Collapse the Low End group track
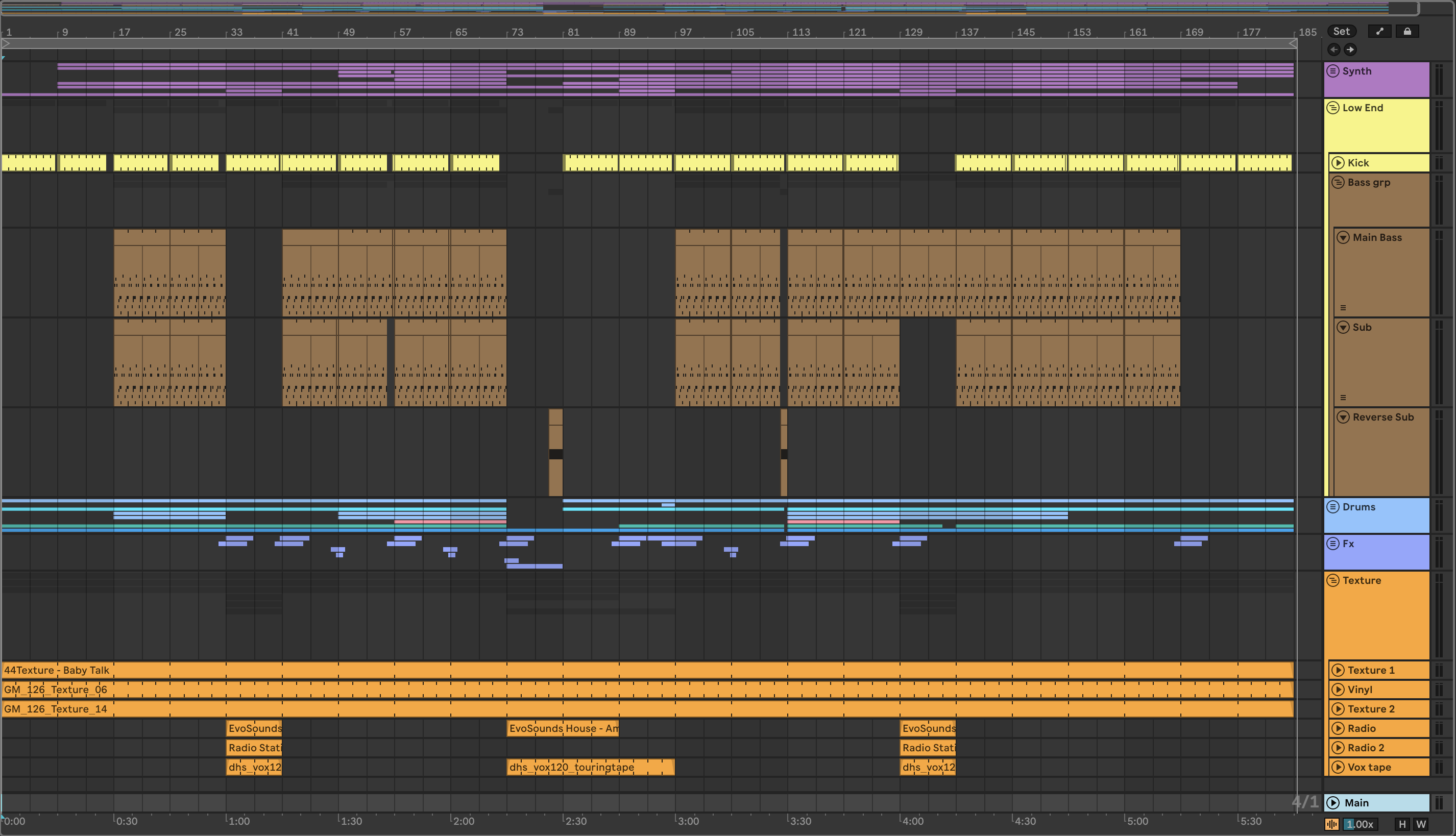This screenshot has height=836, width=1456. (1333, 108)
